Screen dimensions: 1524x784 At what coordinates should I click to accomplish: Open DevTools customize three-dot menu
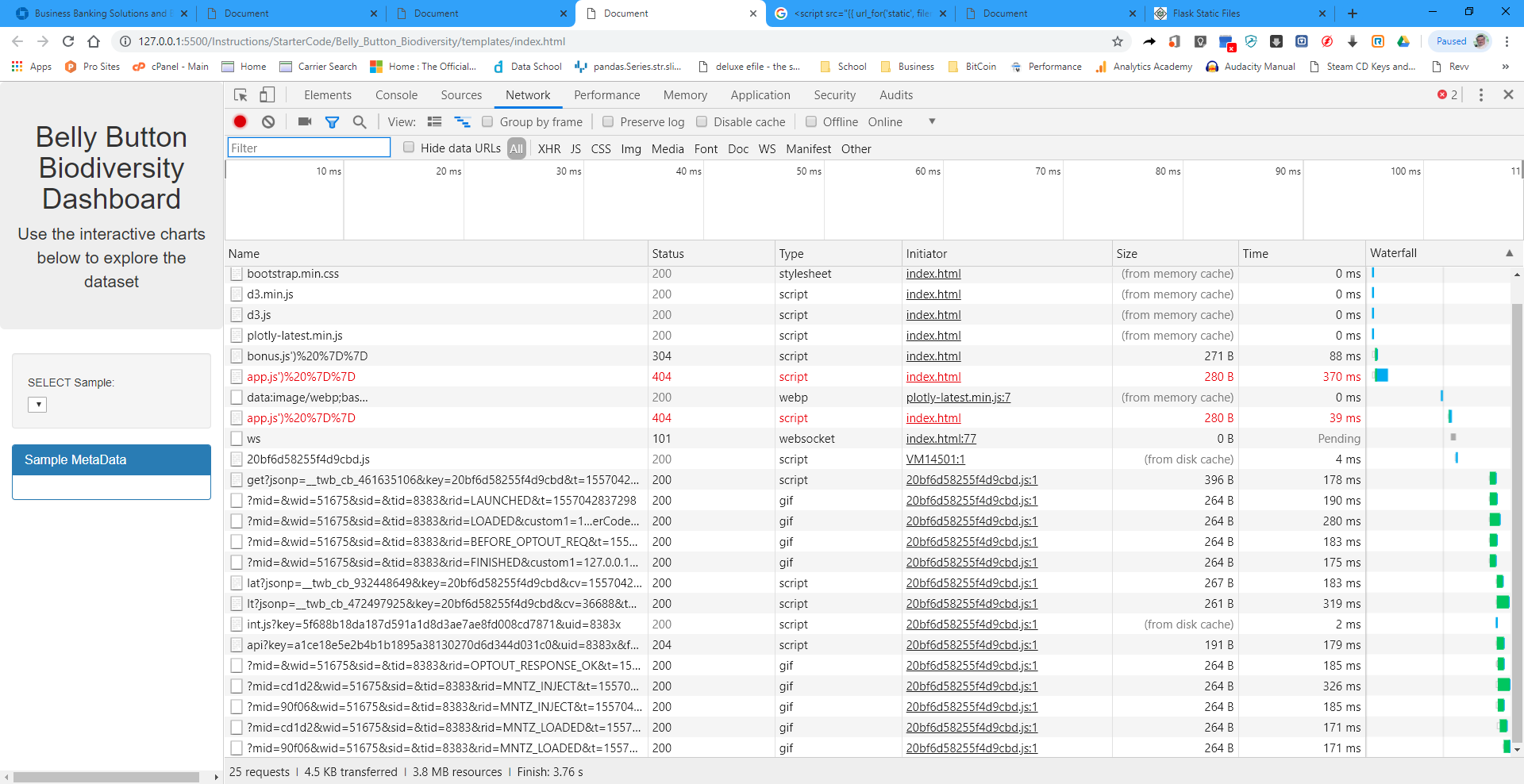pyautogui.click(x=1480, y=94)
